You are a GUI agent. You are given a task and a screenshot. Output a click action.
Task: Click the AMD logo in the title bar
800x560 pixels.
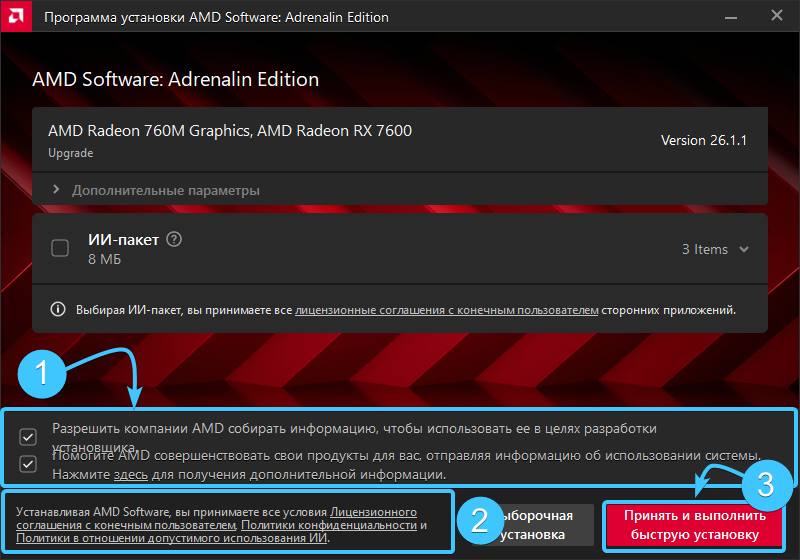(x=16, y=17)
